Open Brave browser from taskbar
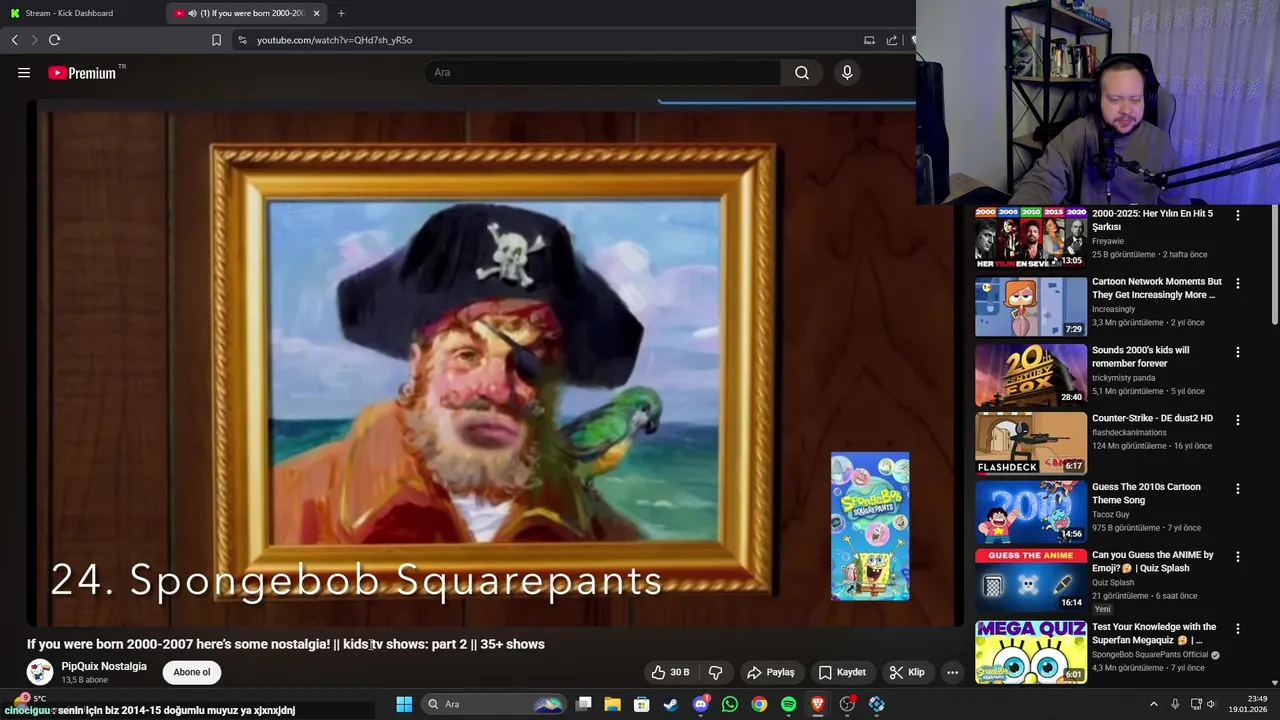Viewport: 1280px width, 720px height. pos(818,704)
